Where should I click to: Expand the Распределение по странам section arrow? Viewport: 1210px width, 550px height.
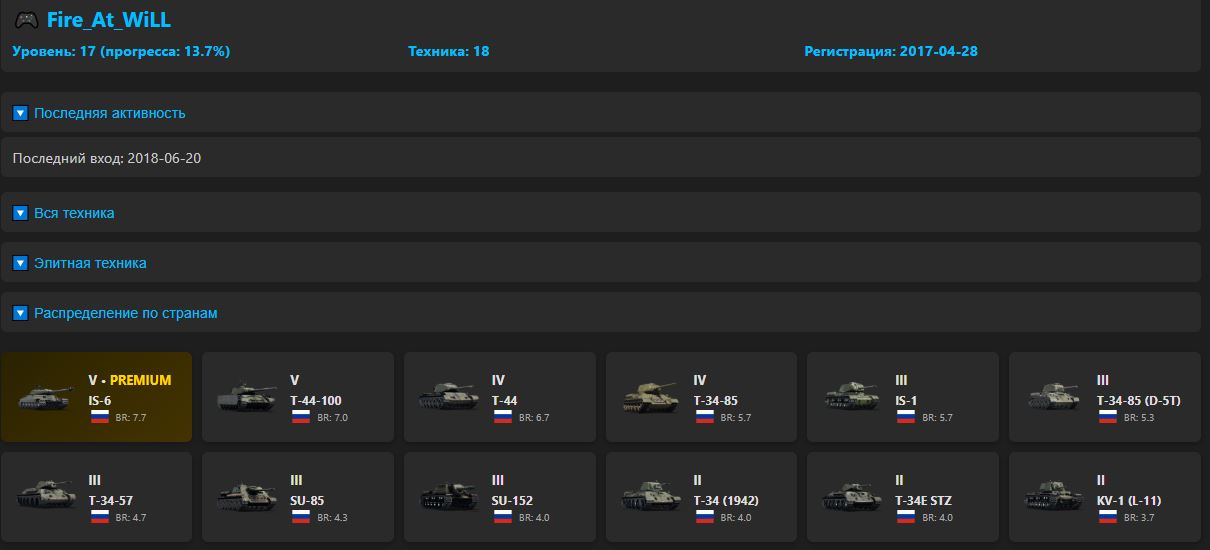point(20,313)
